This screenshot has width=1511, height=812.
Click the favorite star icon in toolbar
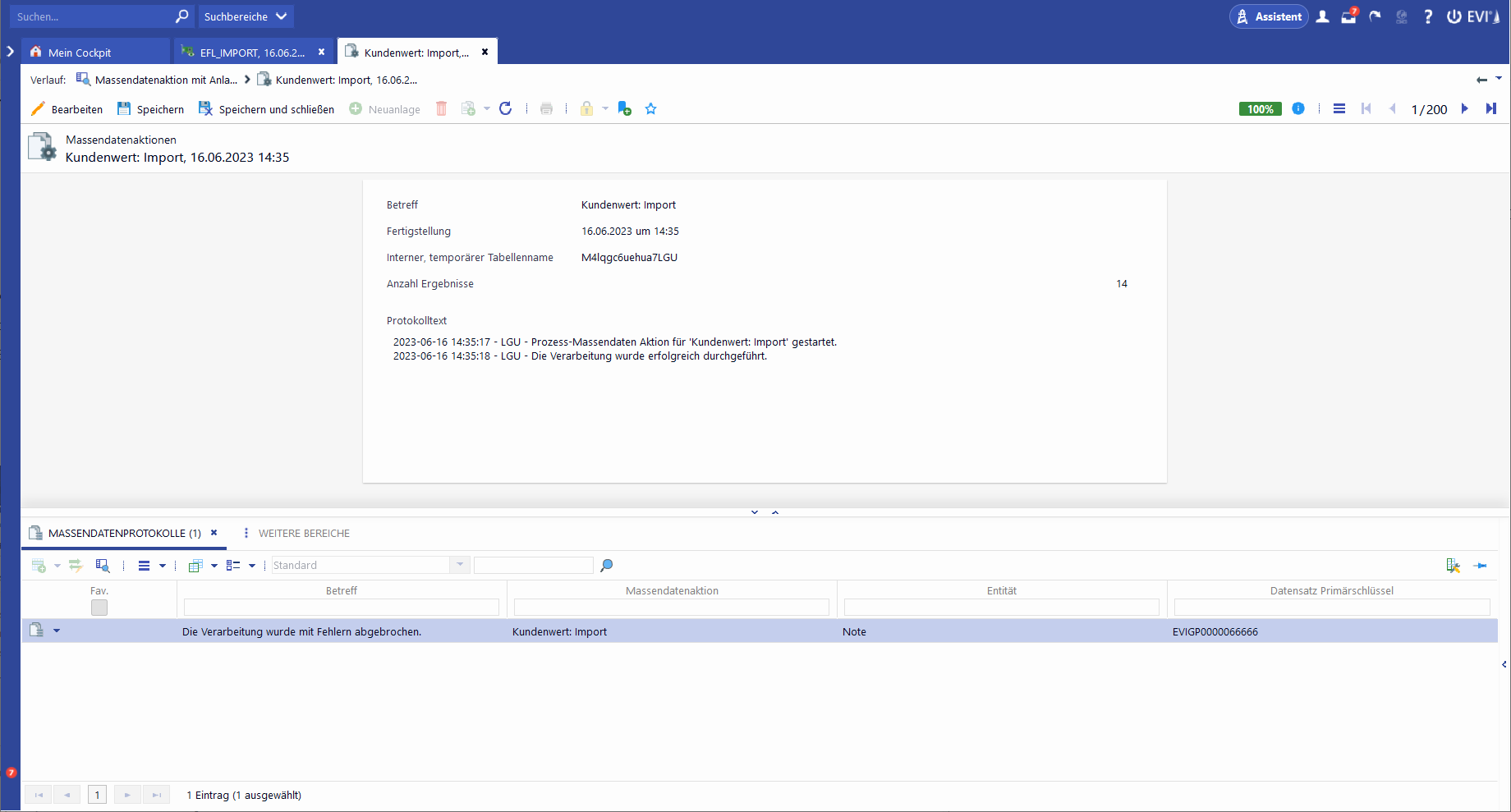point(651,108)
